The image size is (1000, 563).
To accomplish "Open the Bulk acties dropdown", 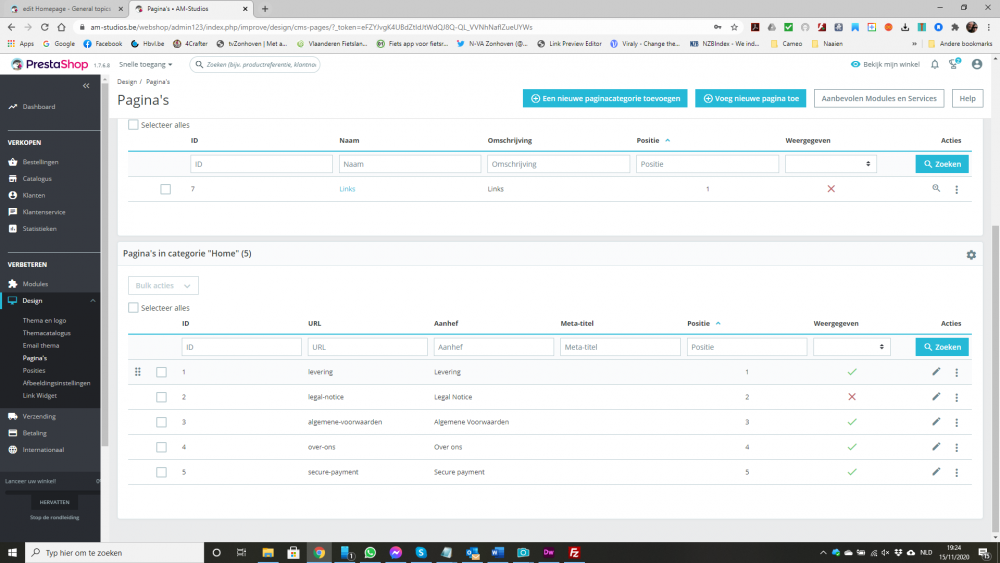I will (163, 286).
